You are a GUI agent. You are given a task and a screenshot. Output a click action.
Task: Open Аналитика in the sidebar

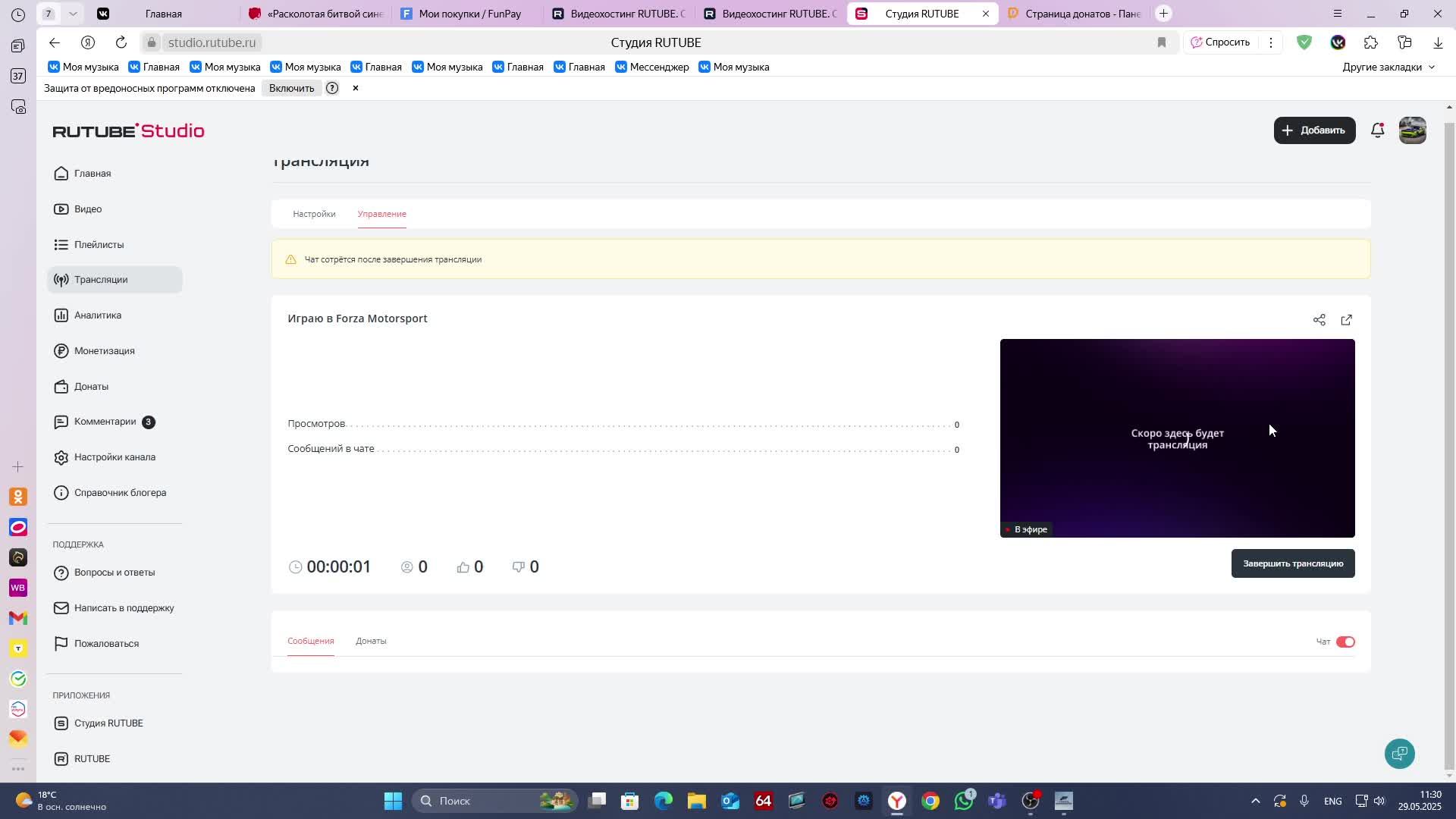pos(98,315)
